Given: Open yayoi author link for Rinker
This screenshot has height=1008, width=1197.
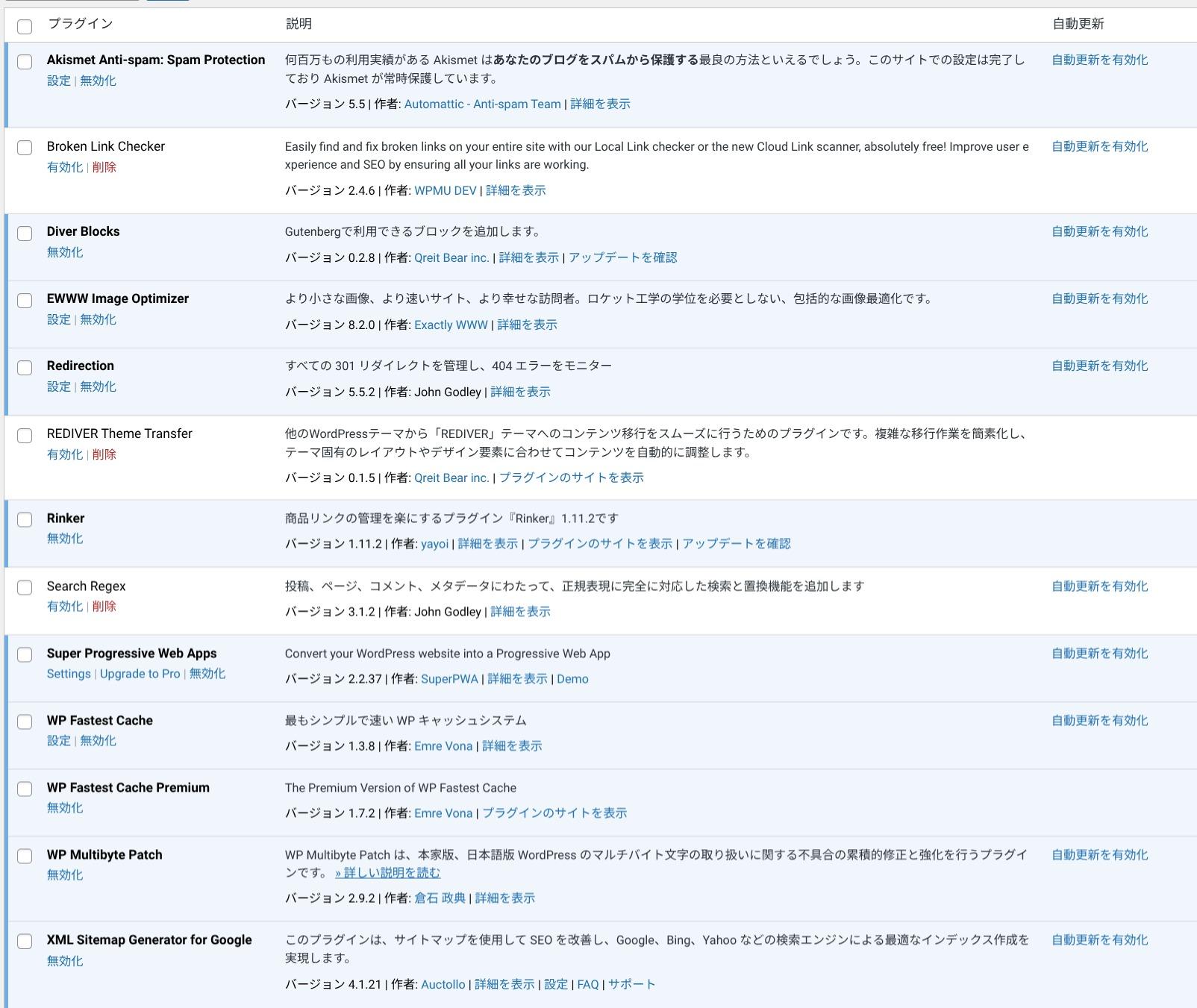Looking at the screenshot, I should click(434, 544).
